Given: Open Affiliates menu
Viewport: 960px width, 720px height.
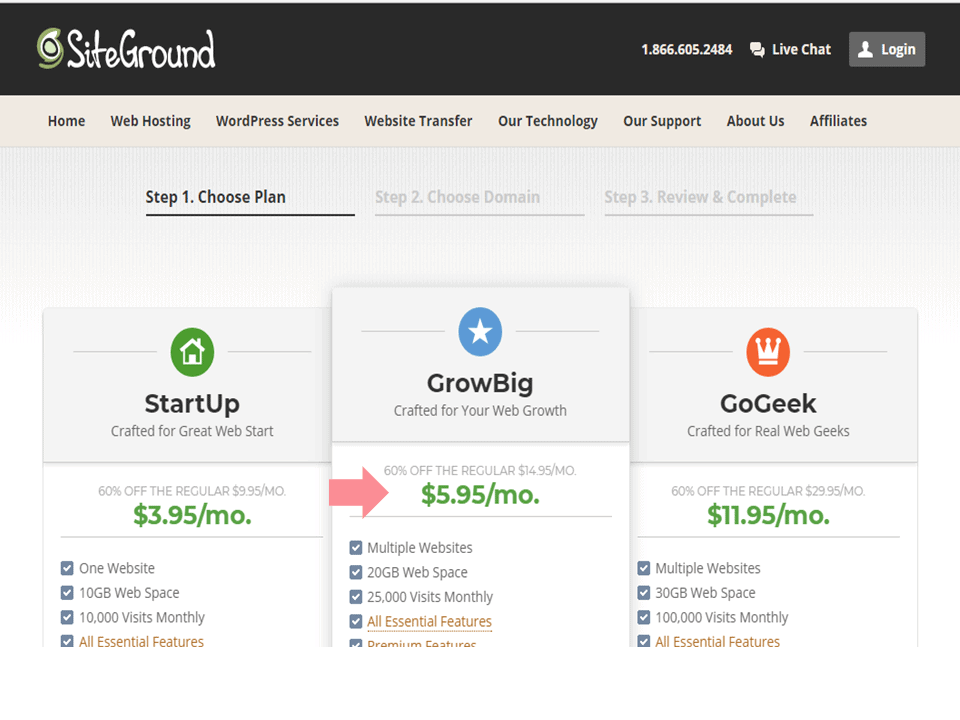Looking at the screenshot, I should coord(838,121).
